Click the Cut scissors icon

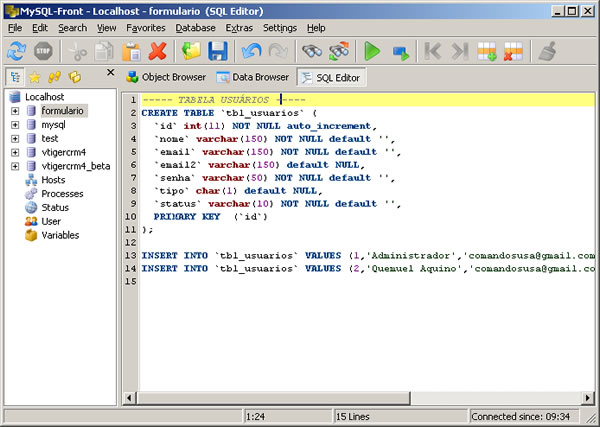[78, 51]
